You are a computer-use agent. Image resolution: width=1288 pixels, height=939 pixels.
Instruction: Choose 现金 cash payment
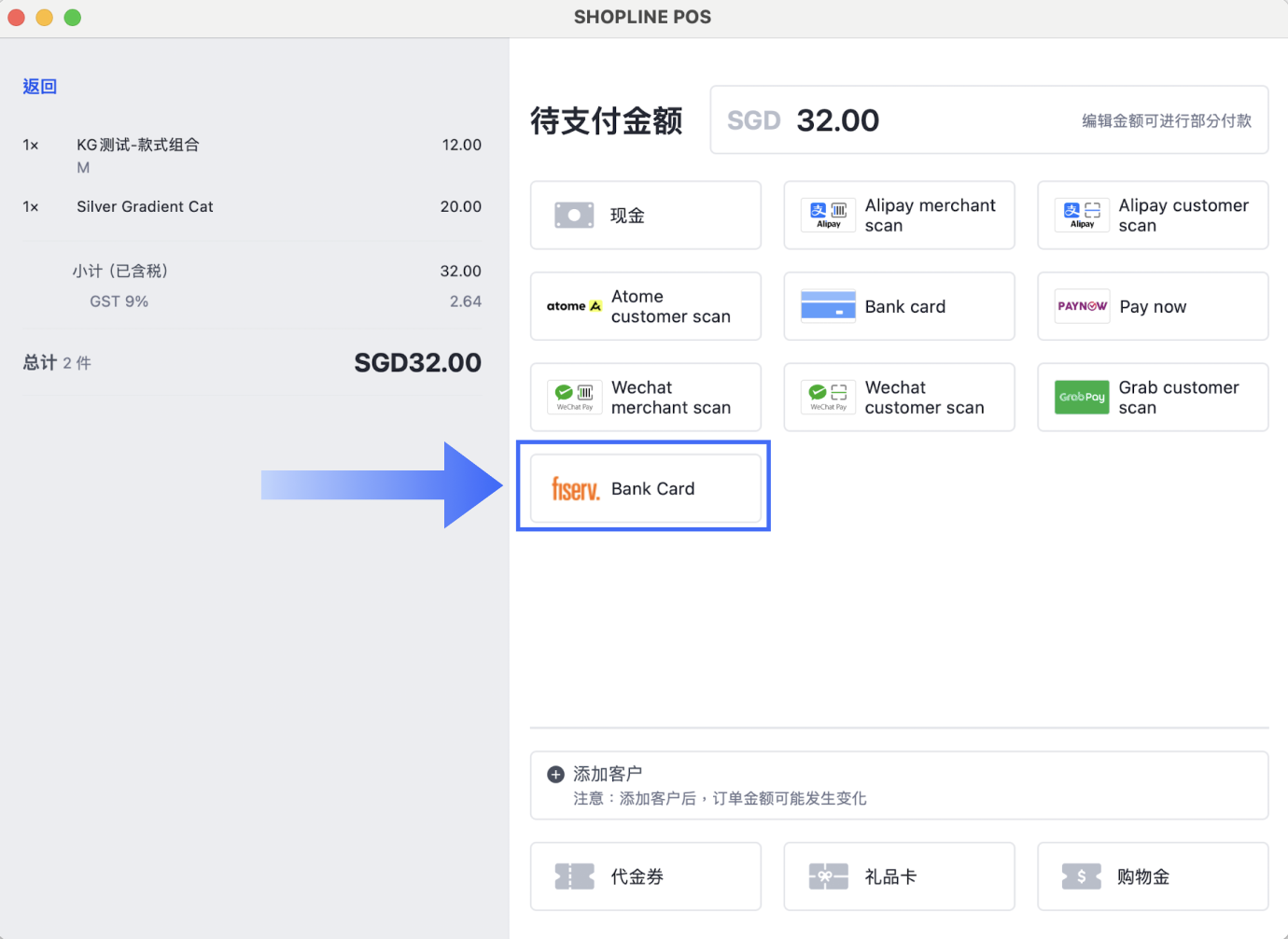coord(646,216)
